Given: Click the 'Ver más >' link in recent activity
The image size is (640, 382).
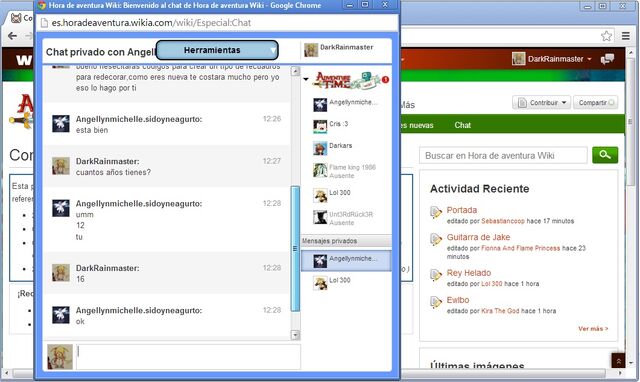Looking at the screenshot, I should (x=593, y=329).
